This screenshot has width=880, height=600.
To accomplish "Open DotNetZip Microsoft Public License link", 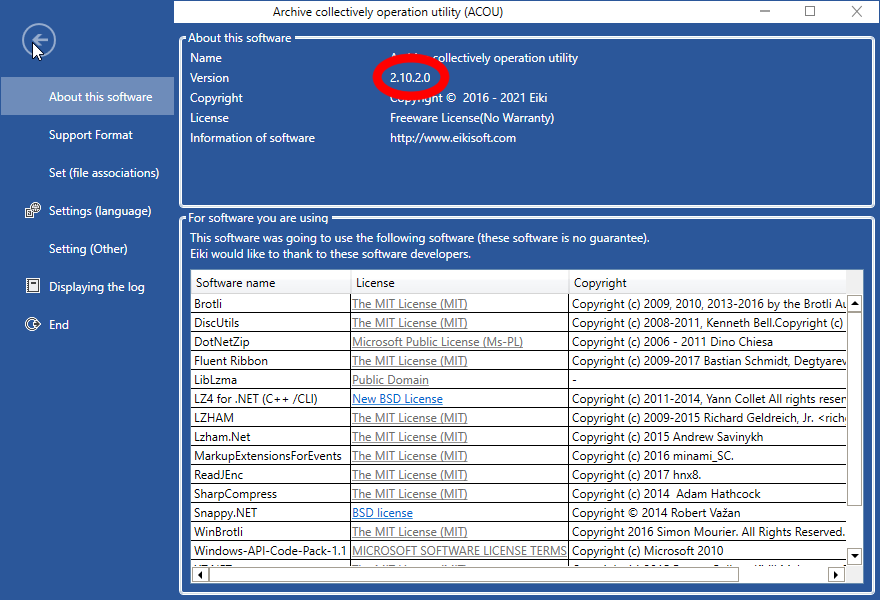I will point(437,342).
